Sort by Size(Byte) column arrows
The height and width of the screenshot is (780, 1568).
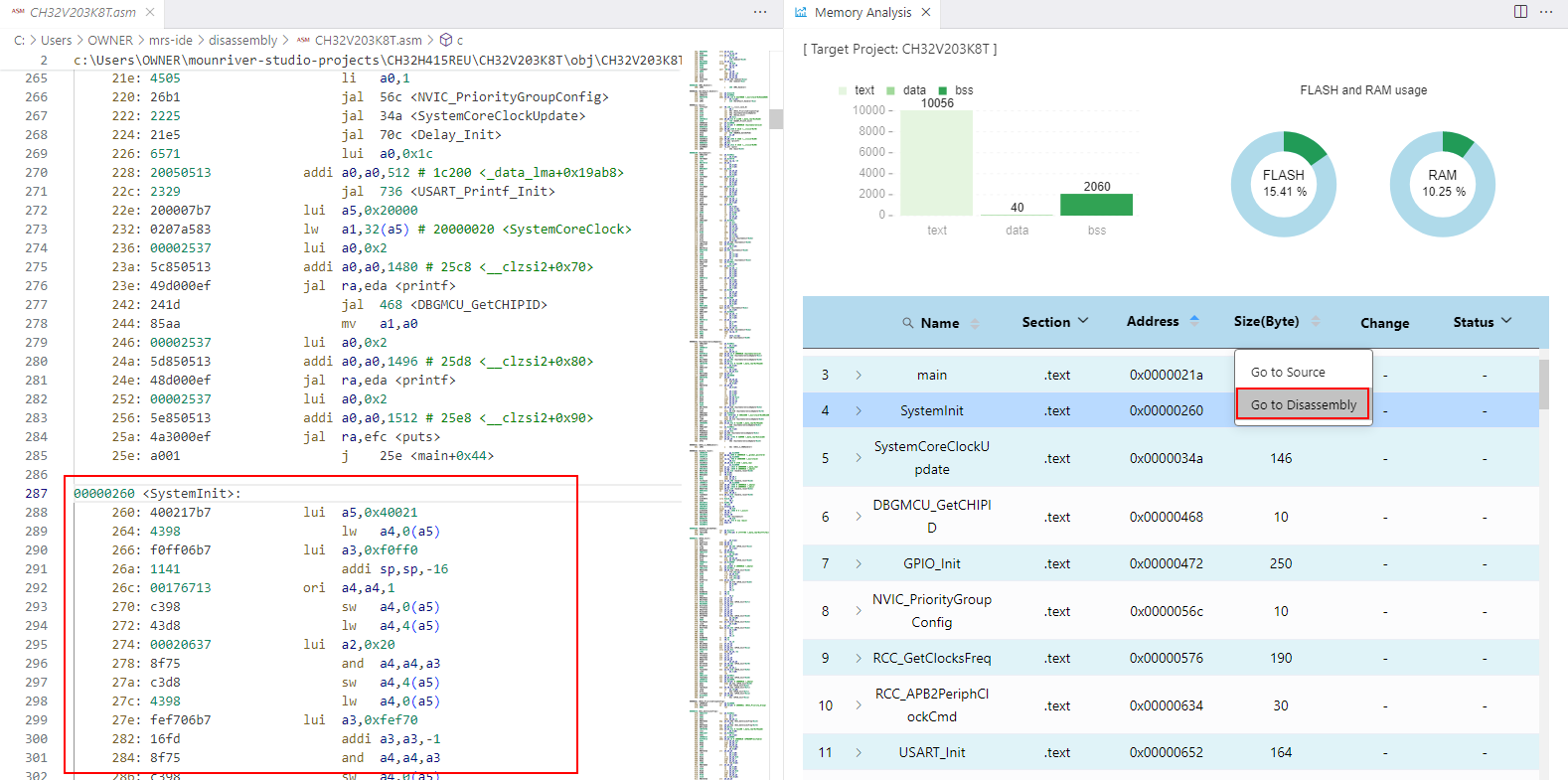pos(1316,321)
